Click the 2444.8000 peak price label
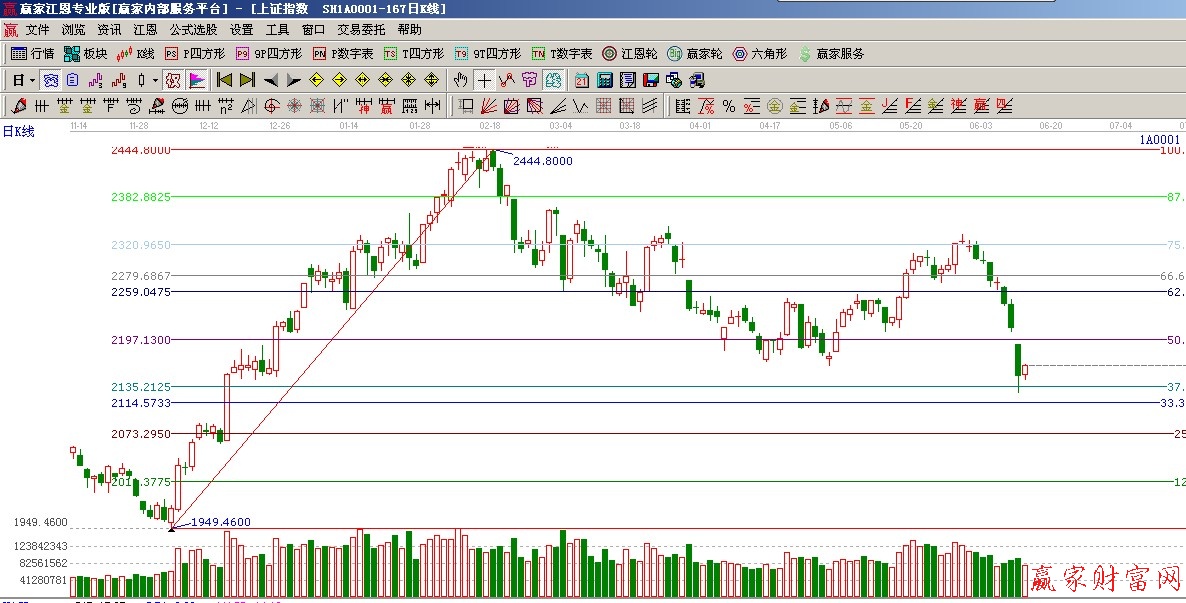Viewport: 1186px width, 603px height. tap(543, 161)
